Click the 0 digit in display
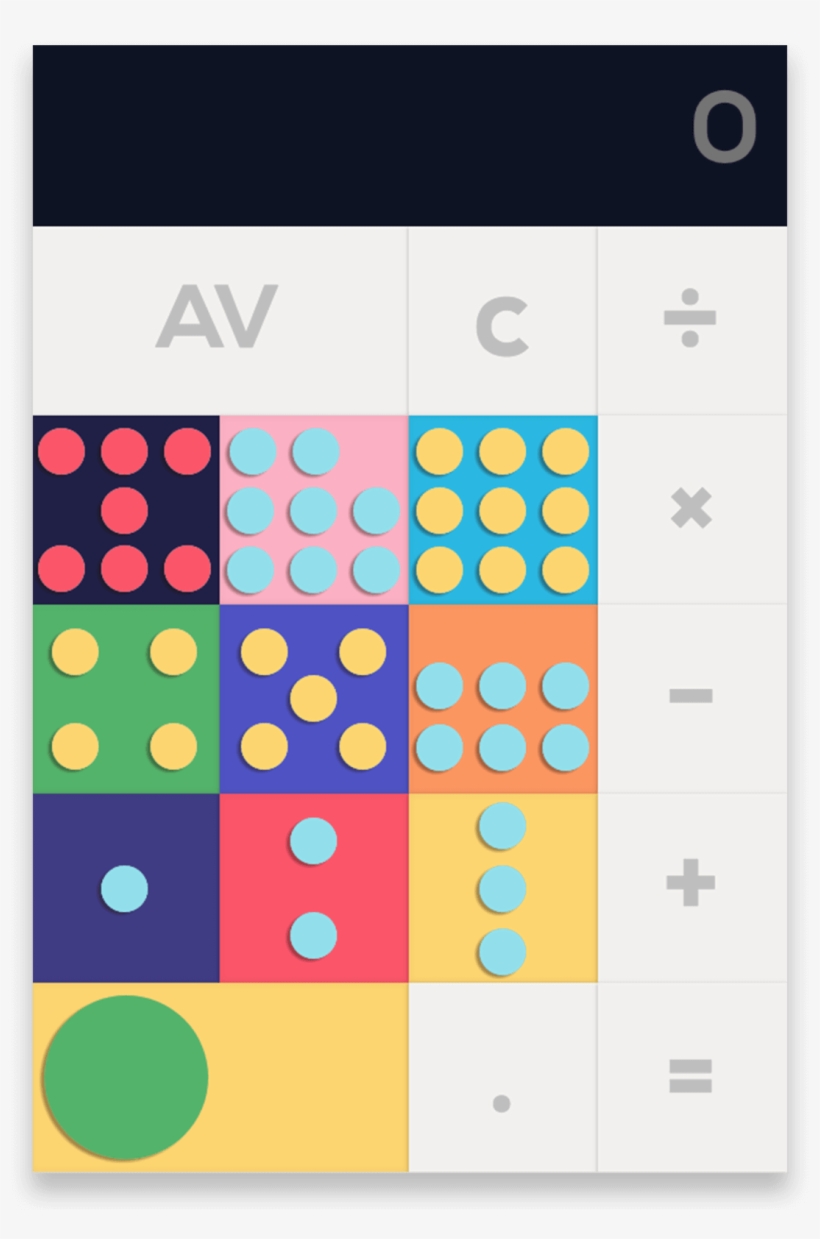 [724, 128]
